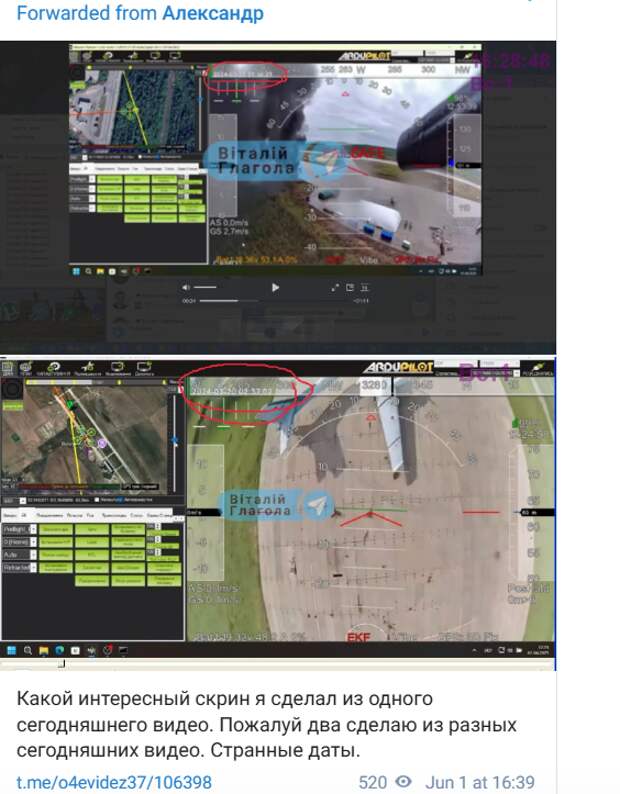The image size is (620, 794).
Task: Click the fullscreen icon in the video player
Action: pos(335,287)
